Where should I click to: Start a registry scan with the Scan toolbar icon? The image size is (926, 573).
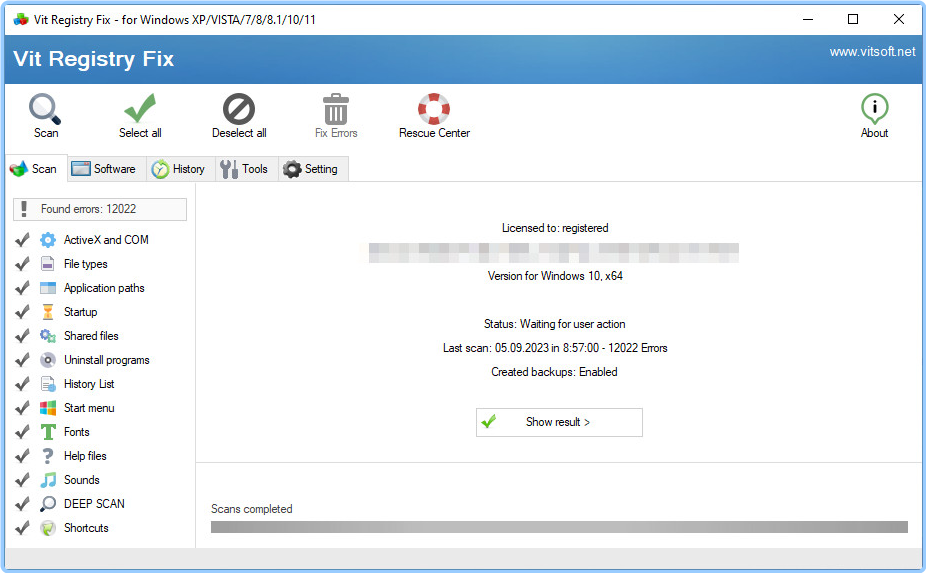pyautogui.click(x=45, y=109)
